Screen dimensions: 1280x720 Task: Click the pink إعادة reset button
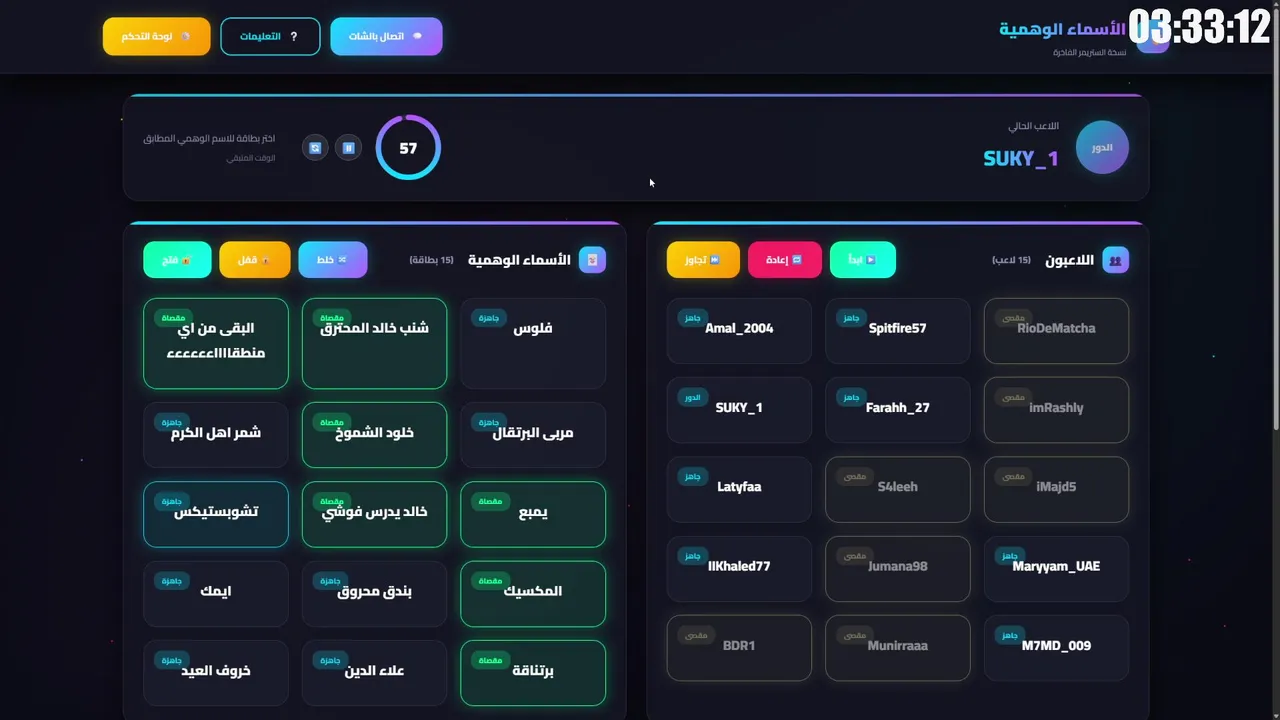tap(785, 260)
